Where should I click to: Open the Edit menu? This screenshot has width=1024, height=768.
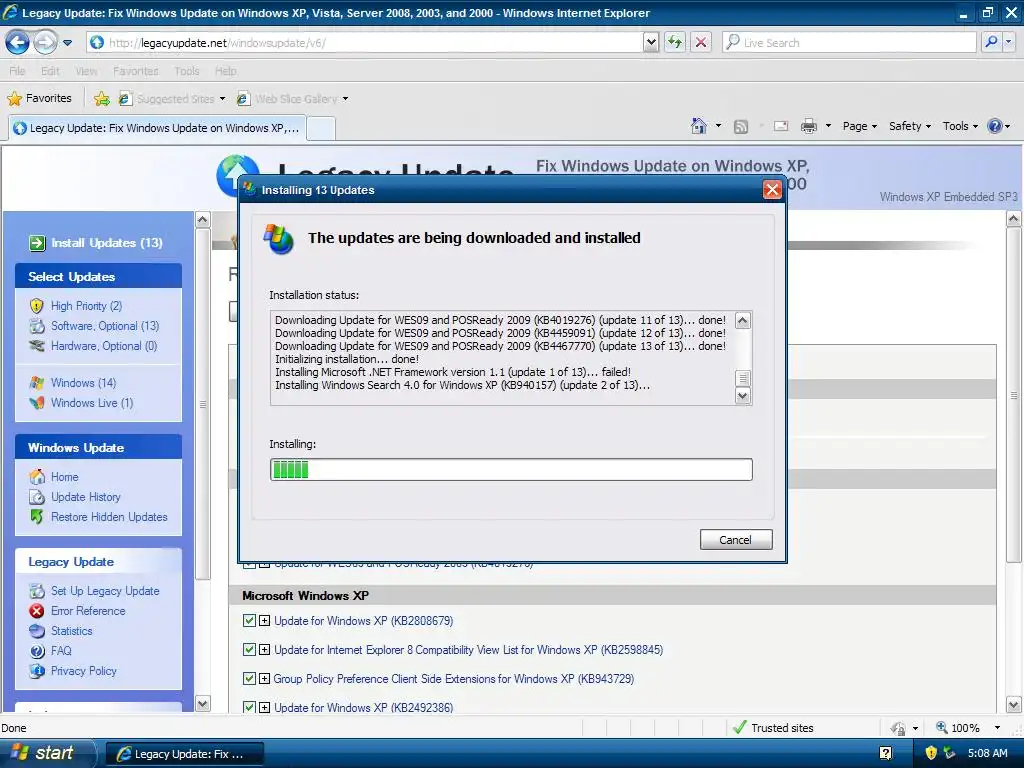click(50, 71)
